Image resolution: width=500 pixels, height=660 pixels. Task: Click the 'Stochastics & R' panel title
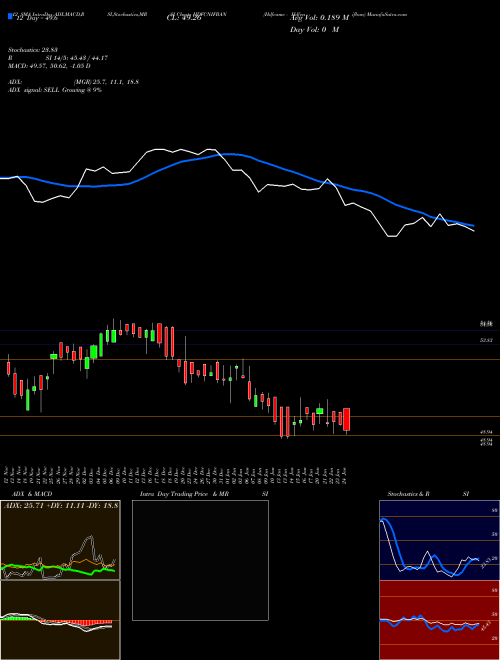point(409,494)
